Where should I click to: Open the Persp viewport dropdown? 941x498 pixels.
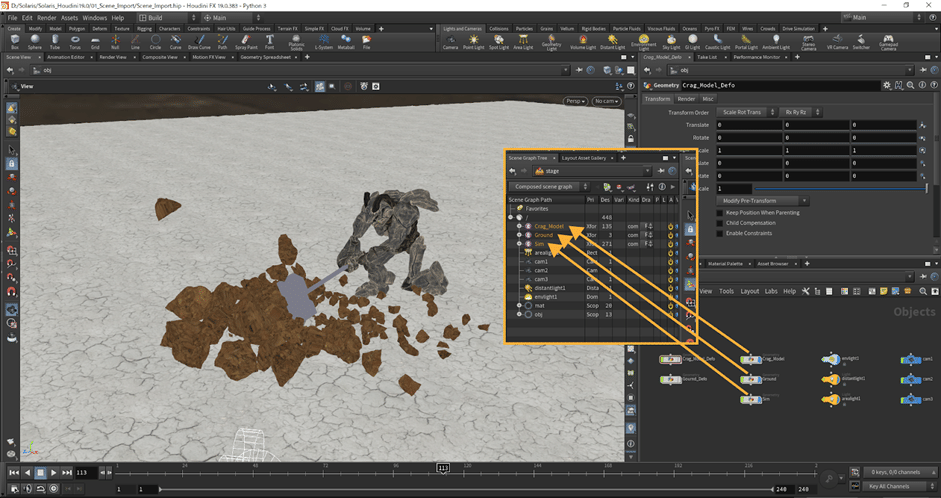tap(574, 101)
